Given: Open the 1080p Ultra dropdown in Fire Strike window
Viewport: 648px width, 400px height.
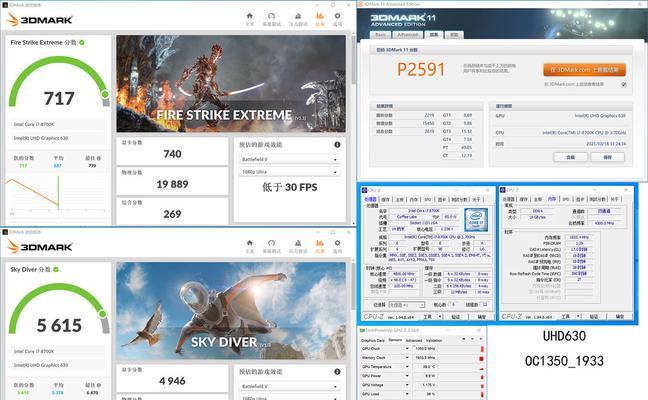Looking at the screenshot, I should [289, 172].
